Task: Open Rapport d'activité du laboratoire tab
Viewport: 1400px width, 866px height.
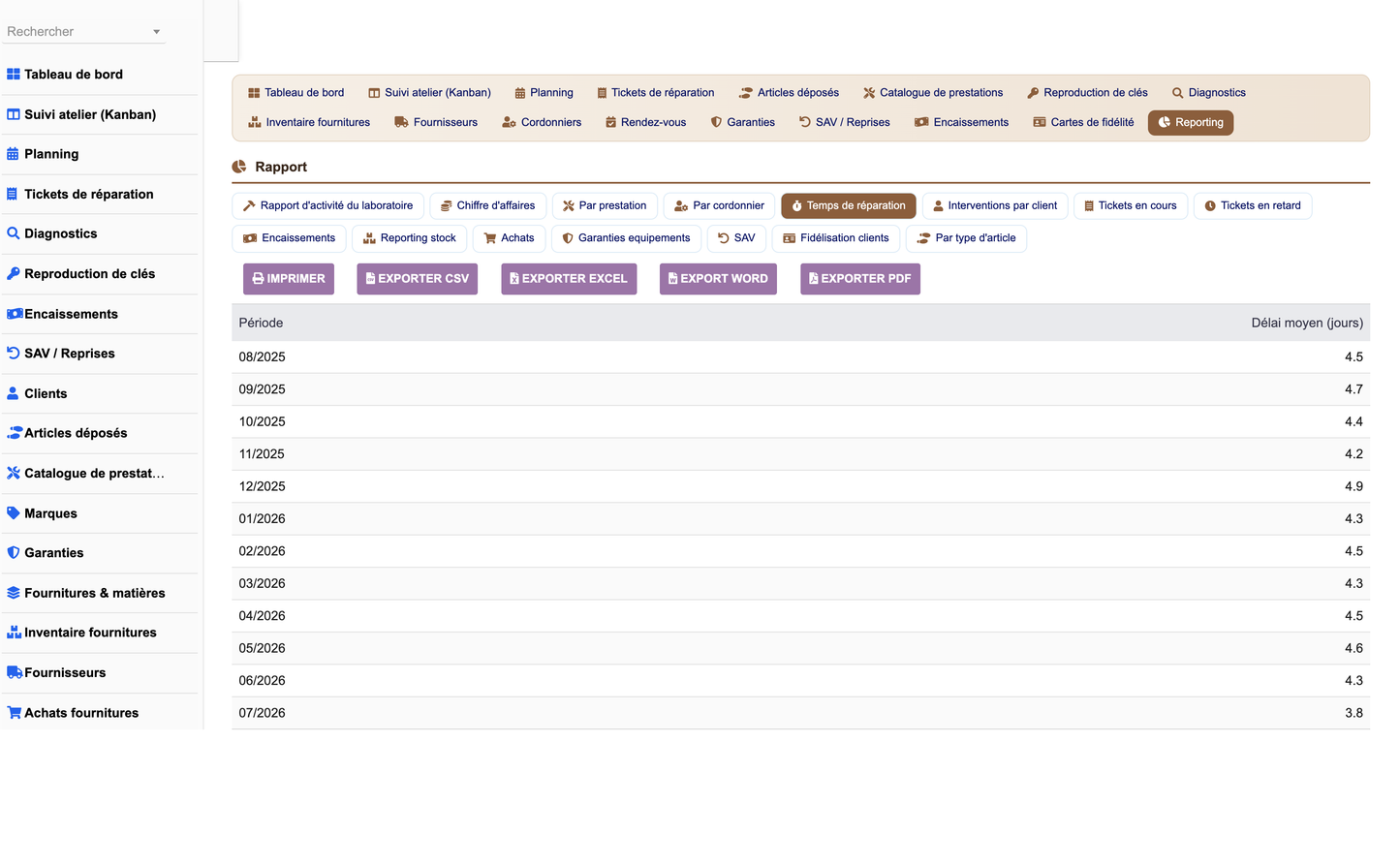Action: (327, 206)
